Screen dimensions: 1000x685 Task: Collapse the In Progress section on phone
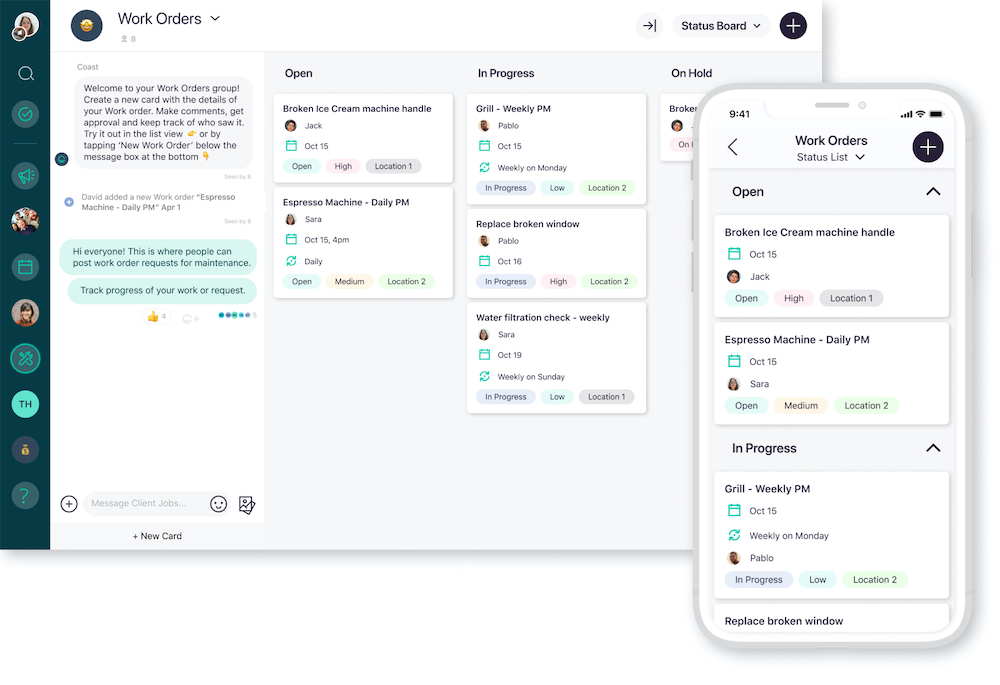[x=932, y=448]
